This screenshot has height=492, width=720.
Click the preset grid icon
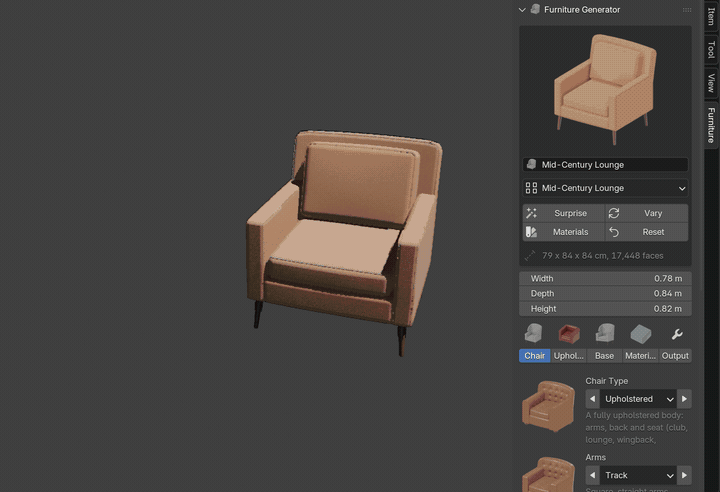pos(531,188)
